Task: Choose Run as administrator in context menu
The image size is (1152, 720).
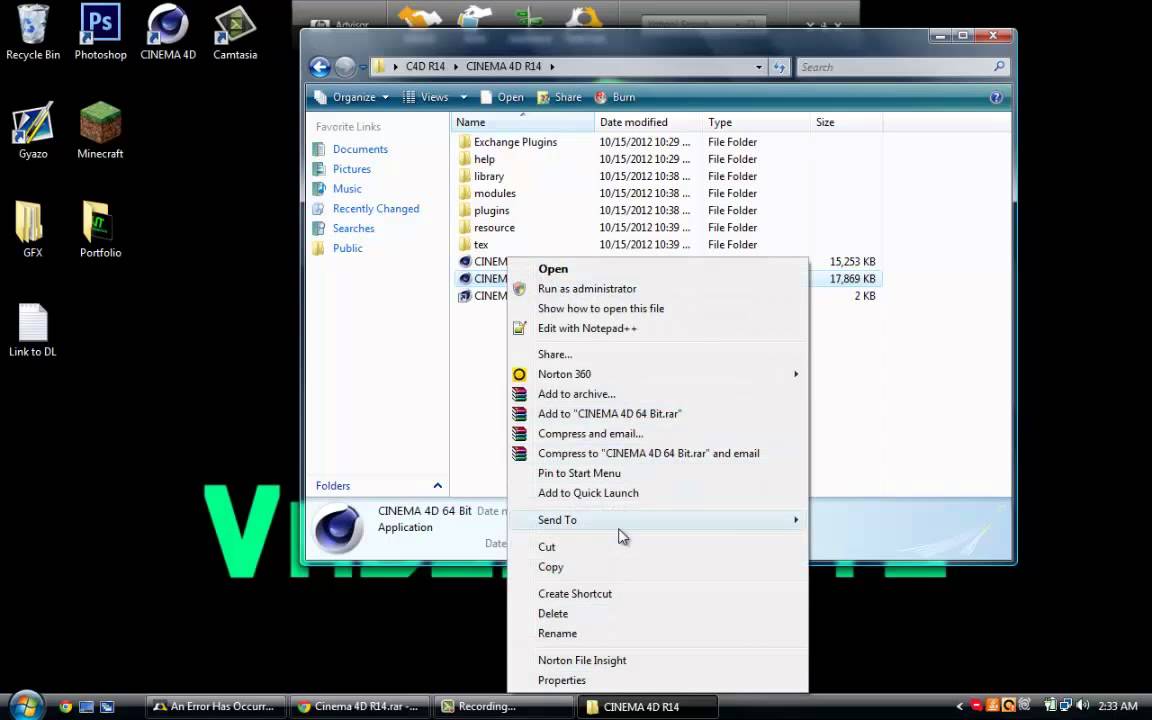Action: click(x=658, y=289)
